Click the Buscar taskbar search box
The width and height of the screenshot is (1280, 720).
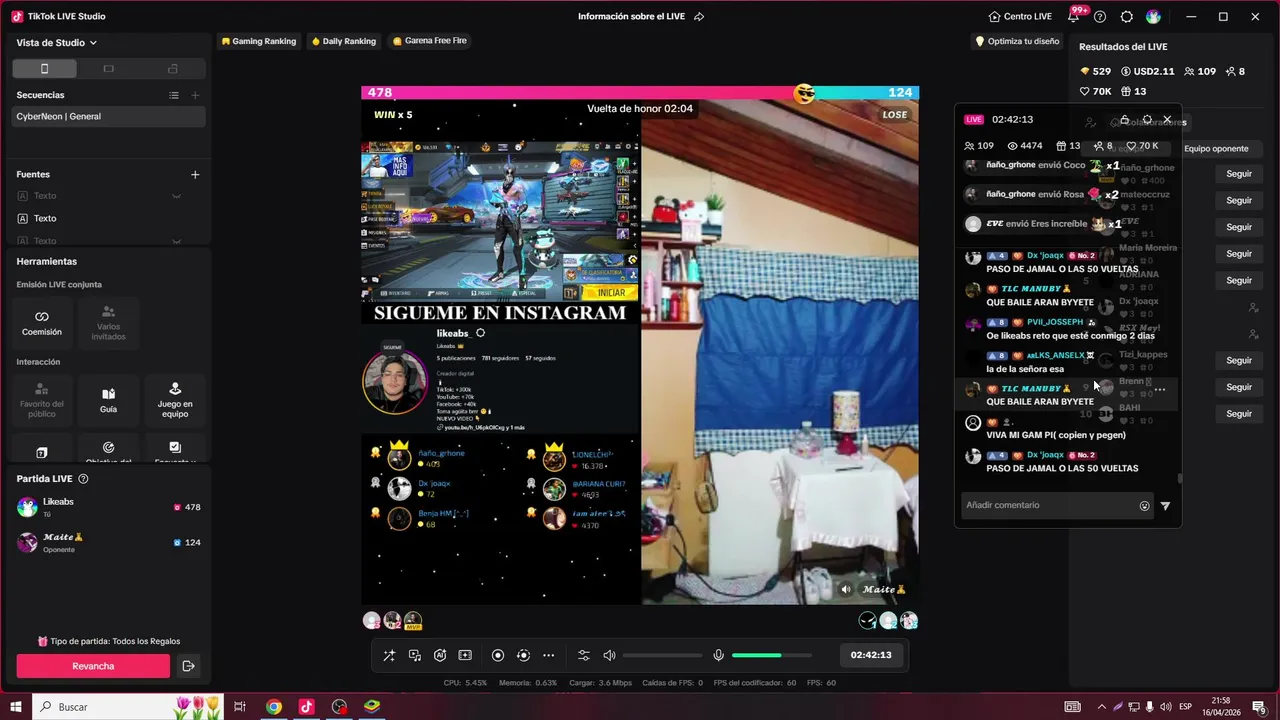click(128, 707)
